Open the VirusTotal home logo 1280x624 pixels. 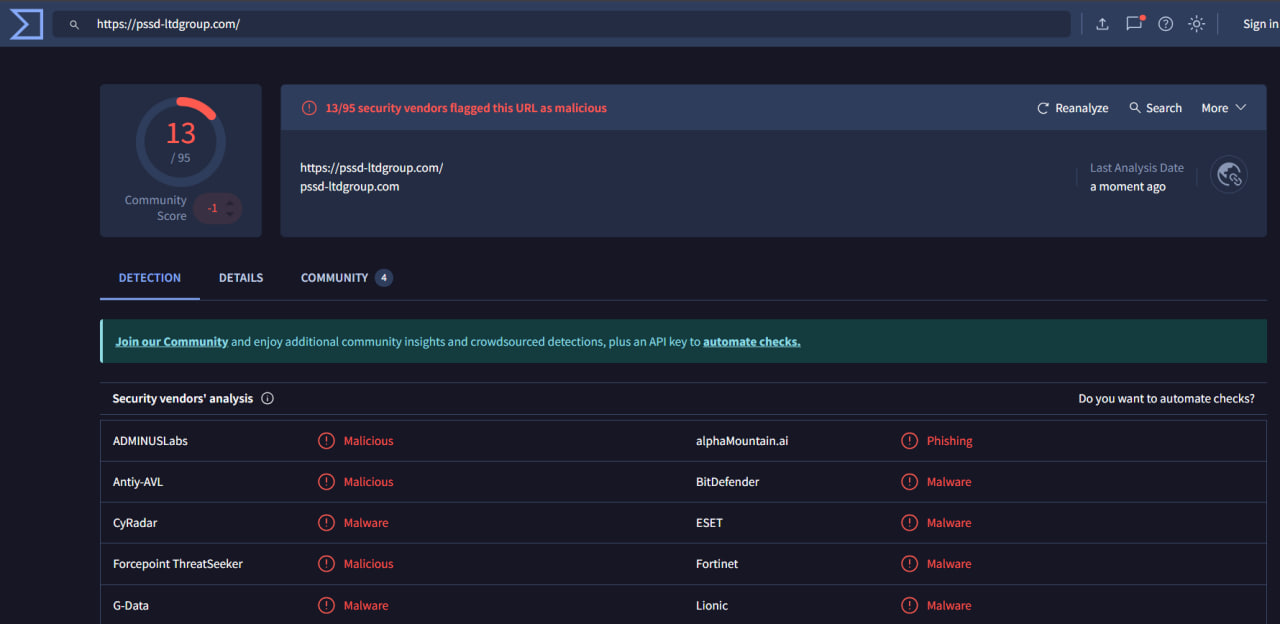24,23
